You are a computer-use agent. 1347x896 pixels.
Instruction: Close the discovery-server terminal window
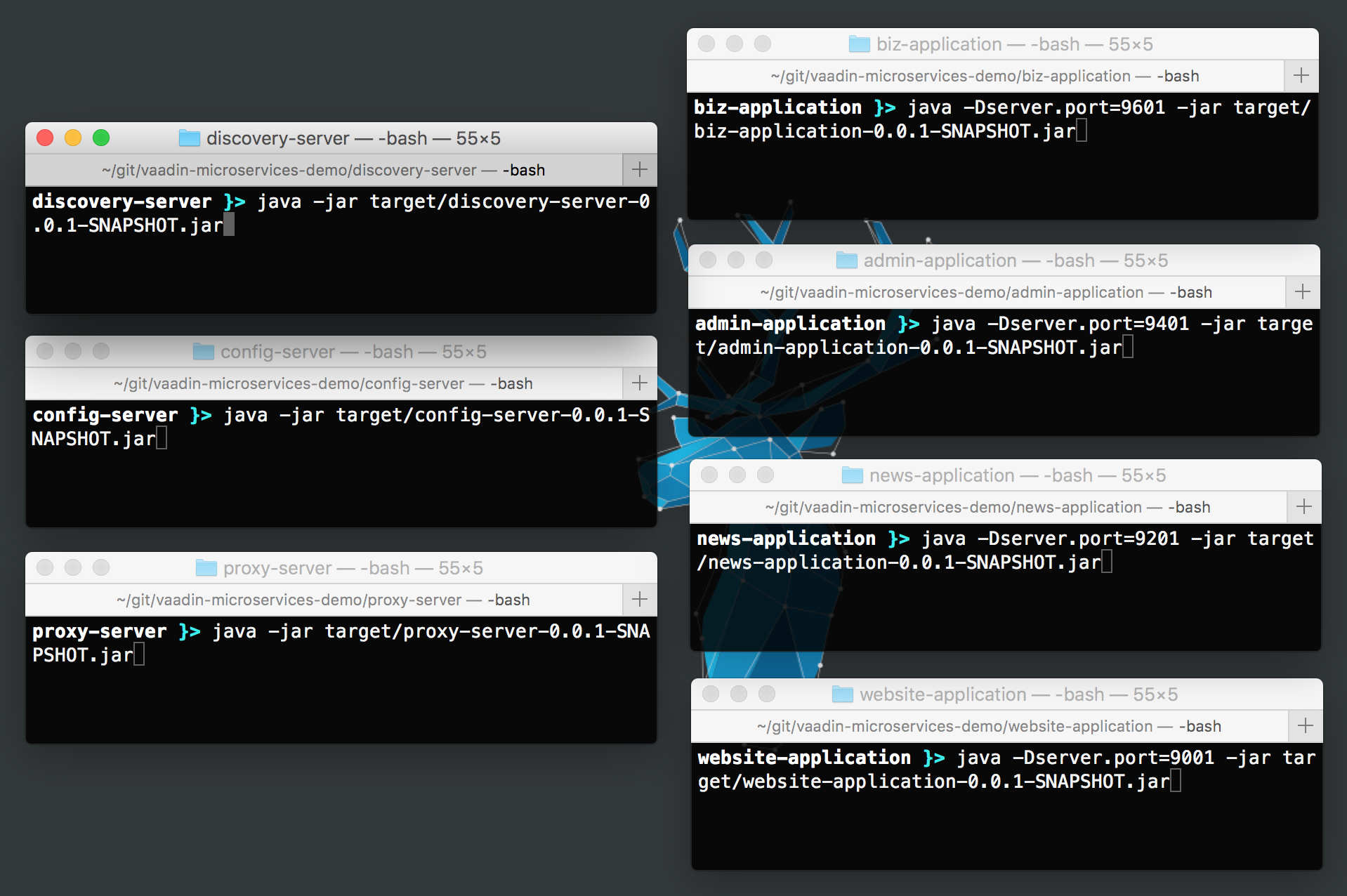pos(45,138)
